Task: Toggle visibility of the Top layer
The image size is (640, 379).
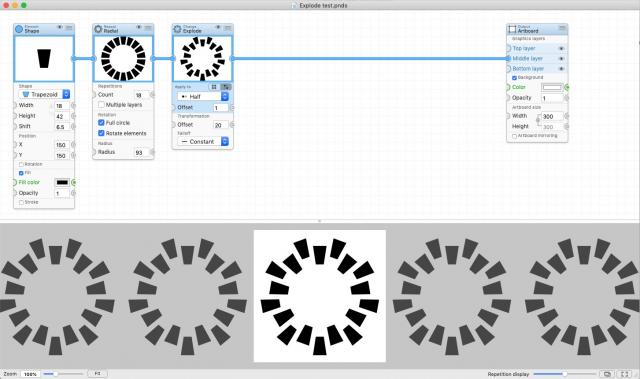Action: 561,49
